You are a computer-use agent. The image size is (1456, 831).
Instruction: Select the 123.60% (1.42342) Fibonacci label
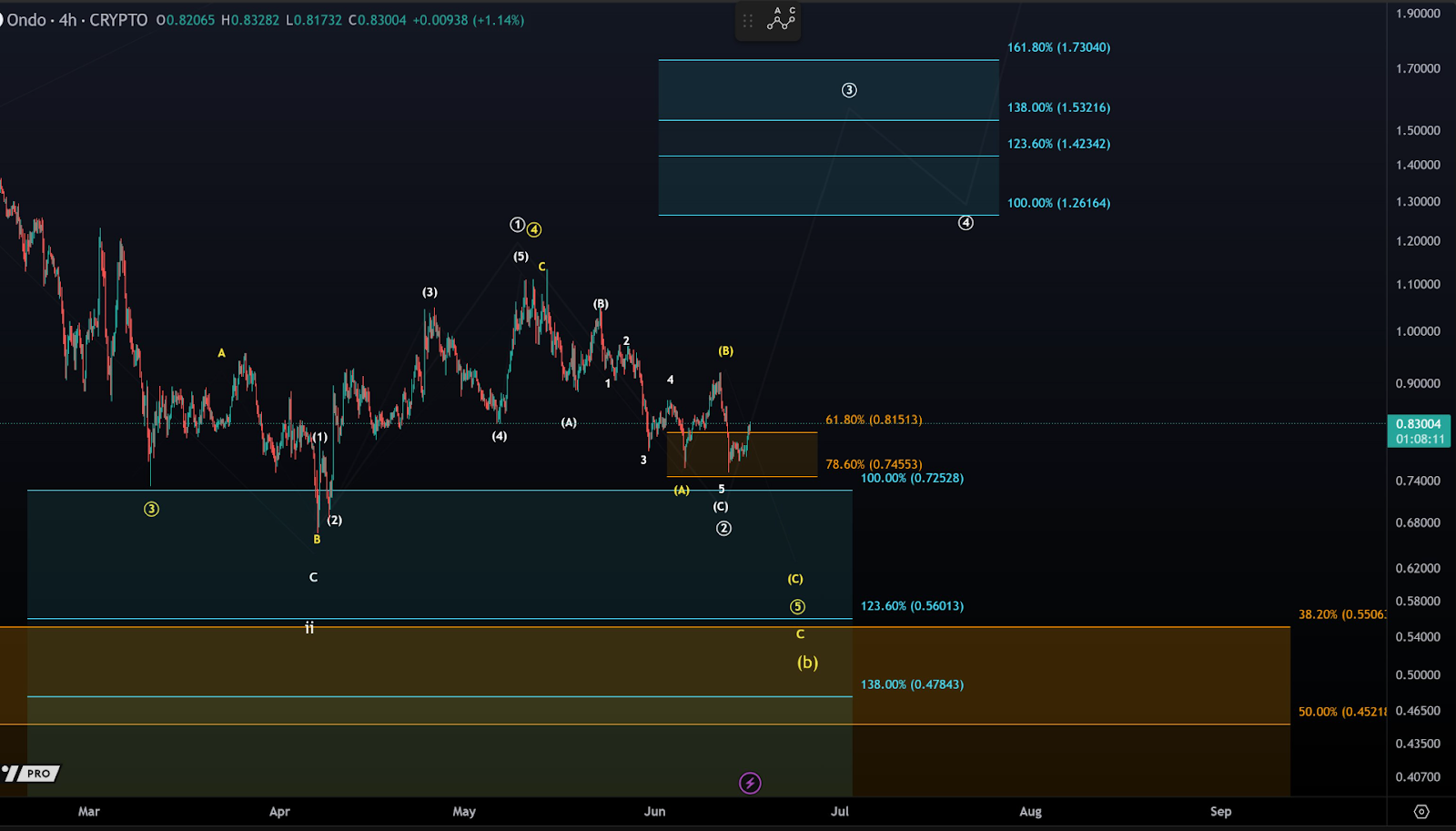tap(1058, 144)
